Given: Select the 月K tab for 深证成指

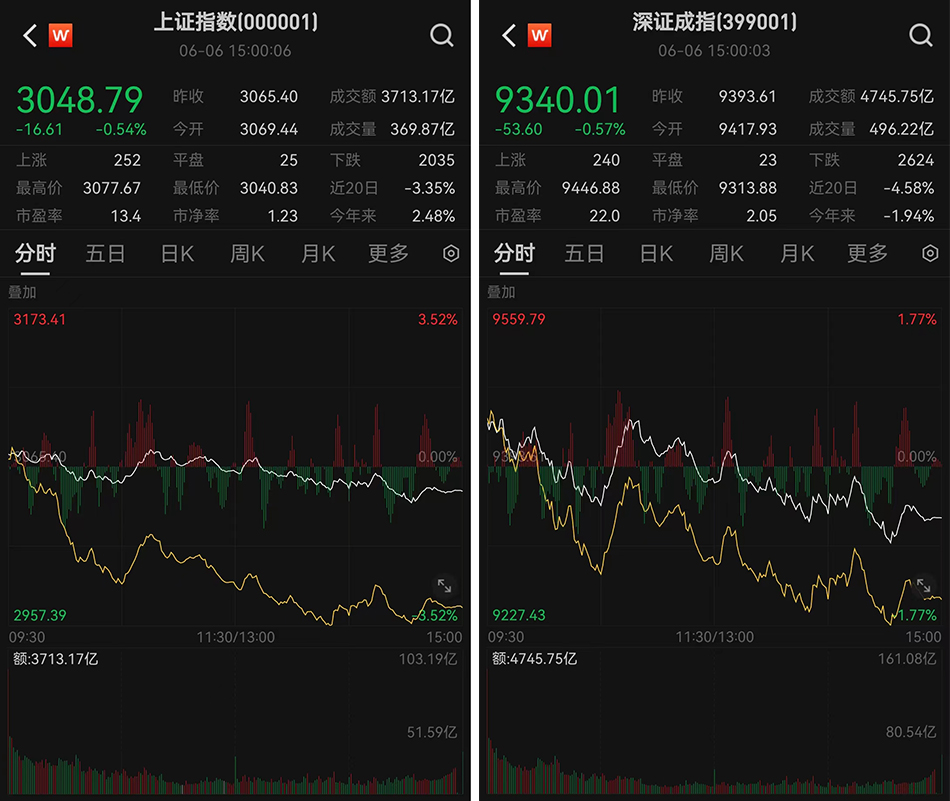Looking at the screenshot, I should tap(797, 254).
